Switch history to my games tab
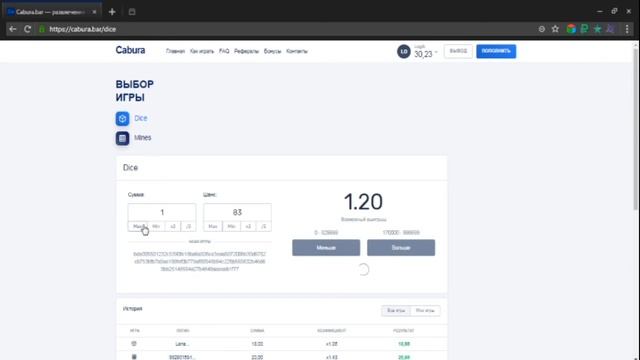Screen dimensions: 640x360 click(425, 311)
